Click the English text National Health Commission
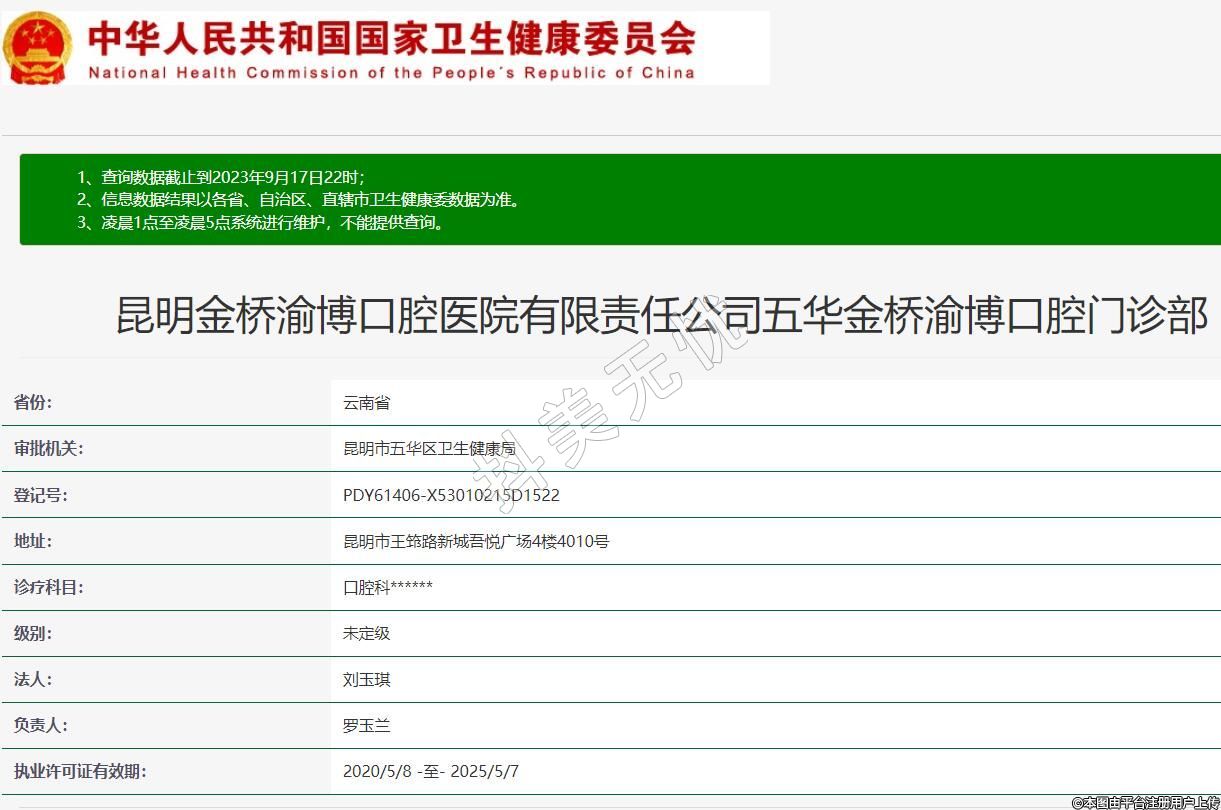 coord(391,73)
